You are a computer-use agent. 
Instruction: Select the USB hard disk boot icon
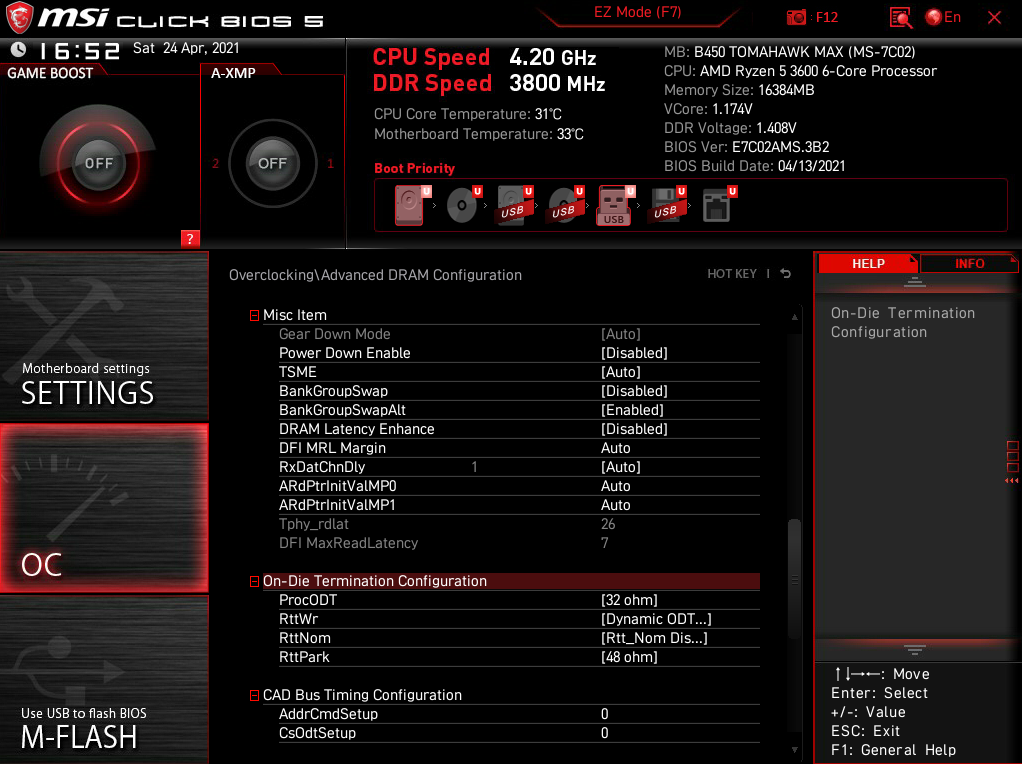click(x=514, y=205)
